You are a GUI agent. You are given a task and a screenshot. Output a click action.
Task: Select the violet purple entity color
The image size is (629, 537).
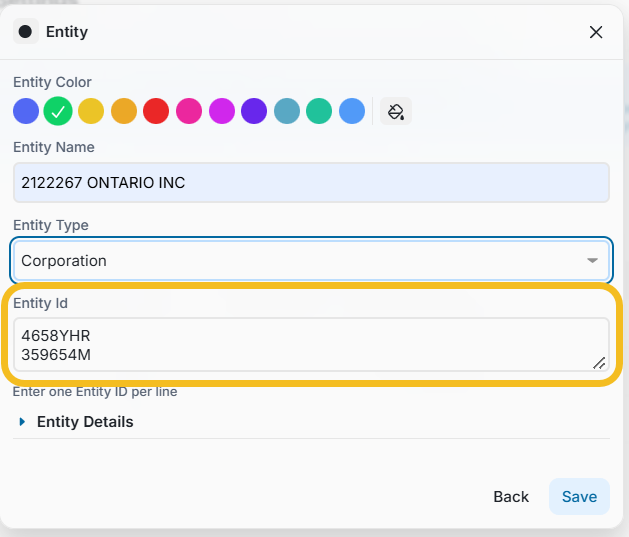[x=254, y=111]
